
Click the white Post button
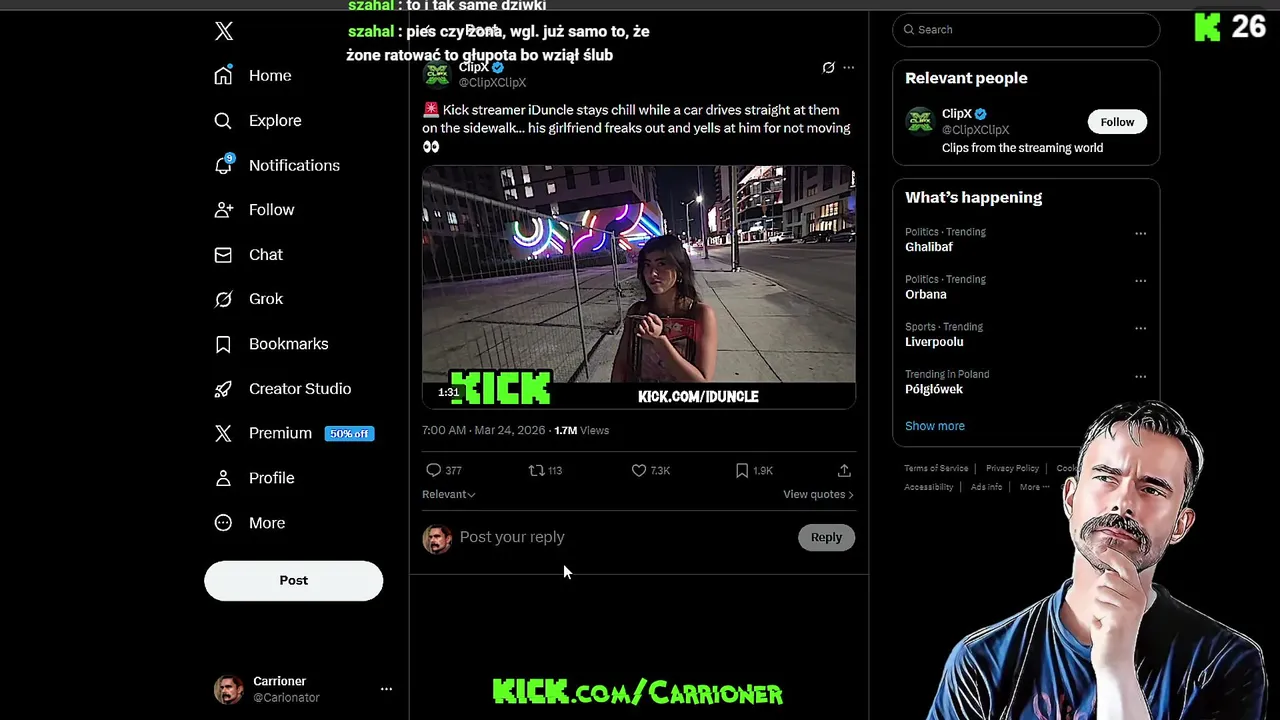[294, 581]
